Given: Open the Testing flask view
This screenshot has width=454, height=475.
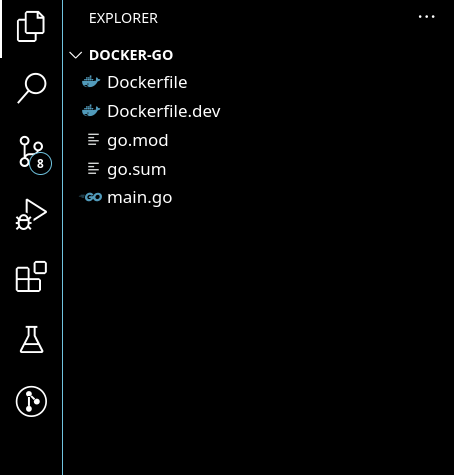Looking at the screenshot, I should click(32, 339).
